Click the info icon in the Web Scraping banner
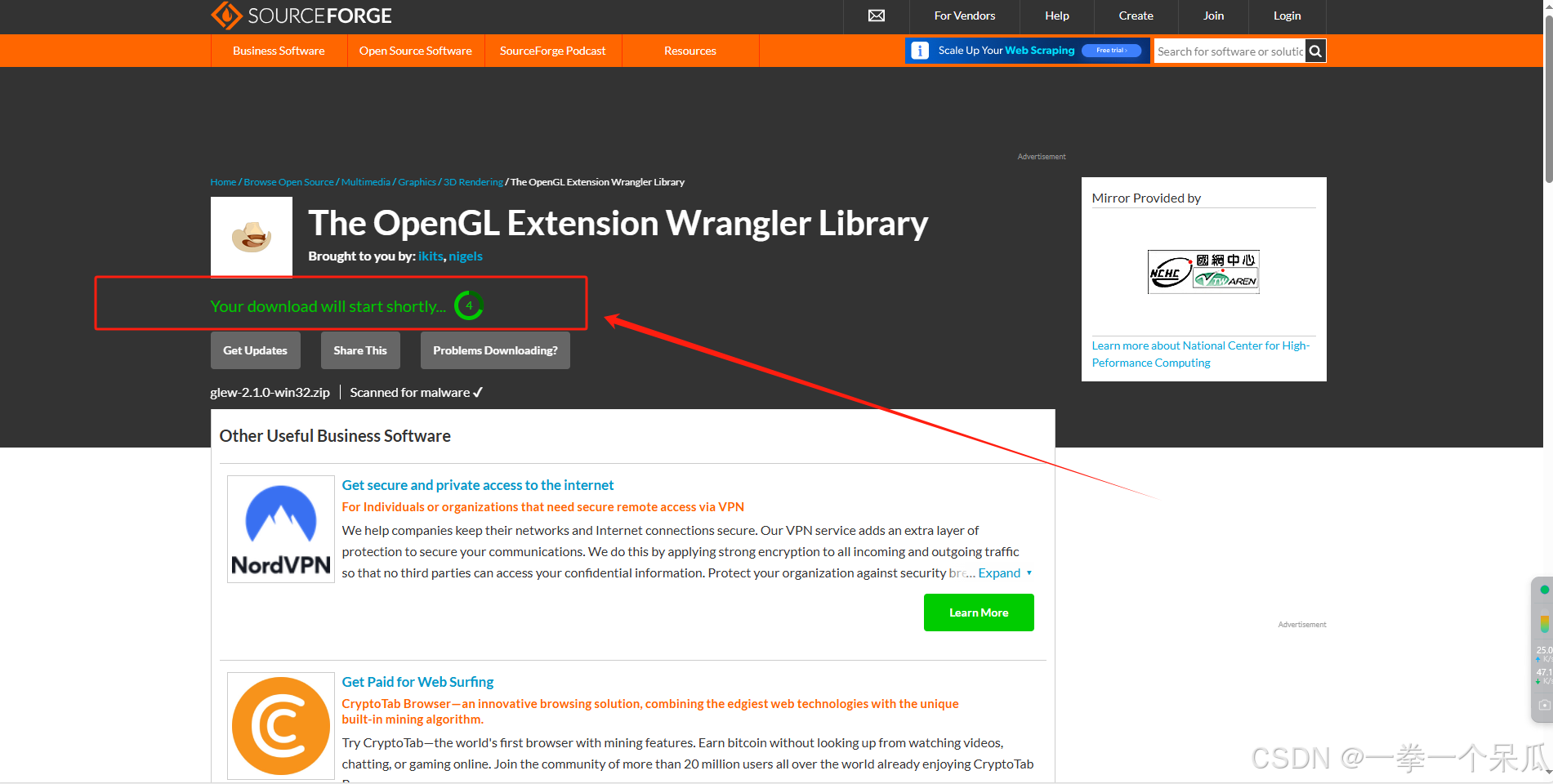 point(920,50)
